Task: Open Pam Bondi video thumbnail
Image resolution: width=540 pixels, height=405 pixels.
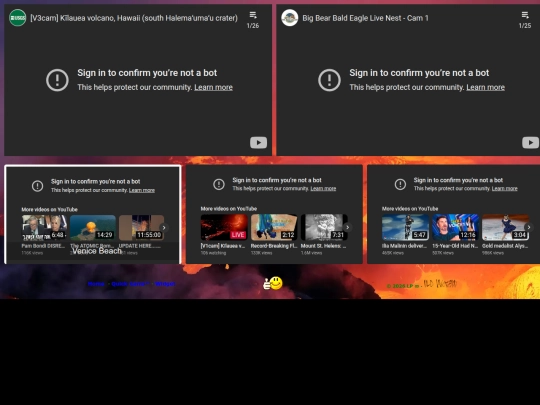Action: pos(44,228)
